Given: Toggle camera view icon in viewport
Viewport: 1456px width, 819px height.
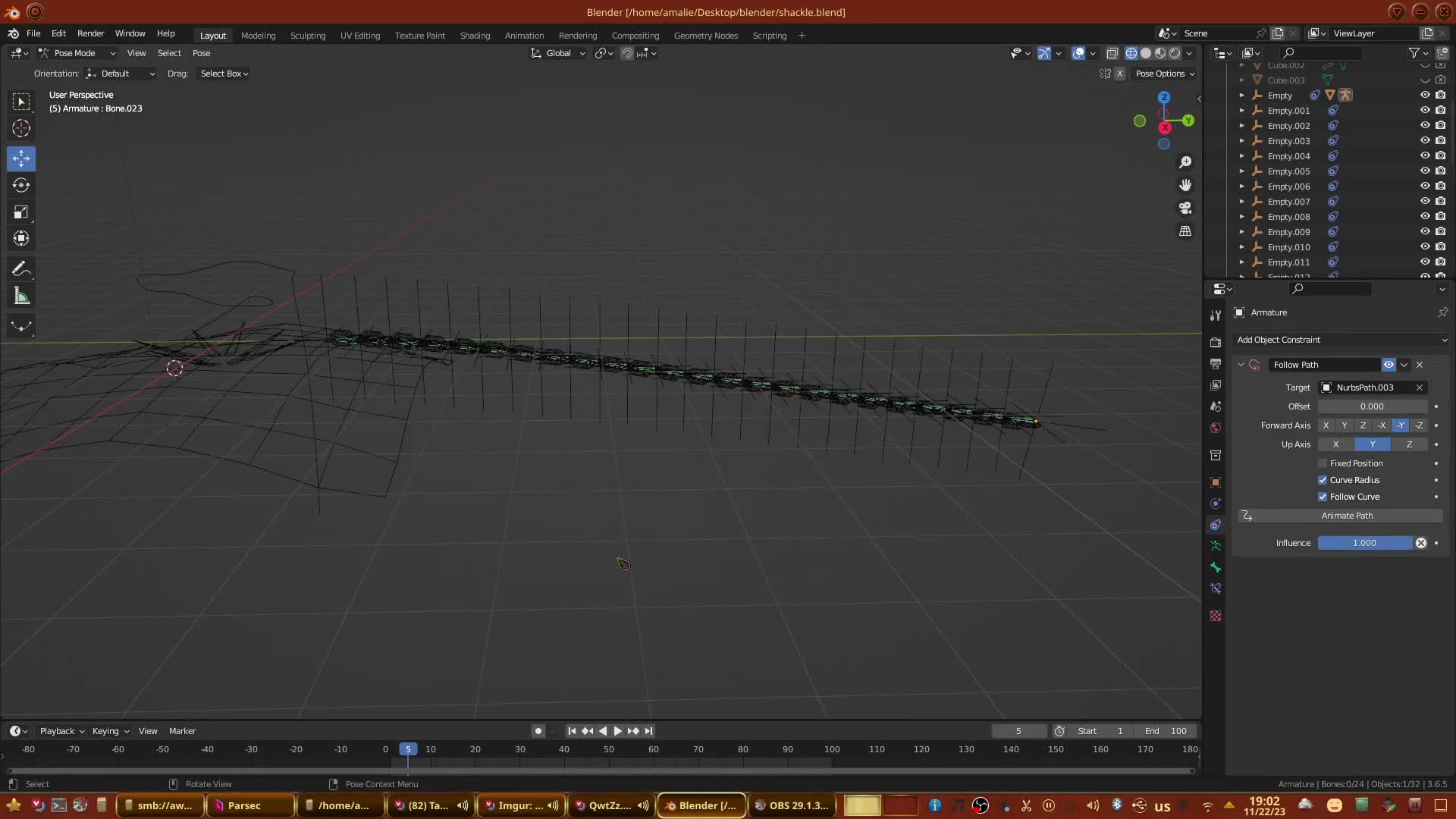Looking at the screenshot, I should coord(1185,208).
